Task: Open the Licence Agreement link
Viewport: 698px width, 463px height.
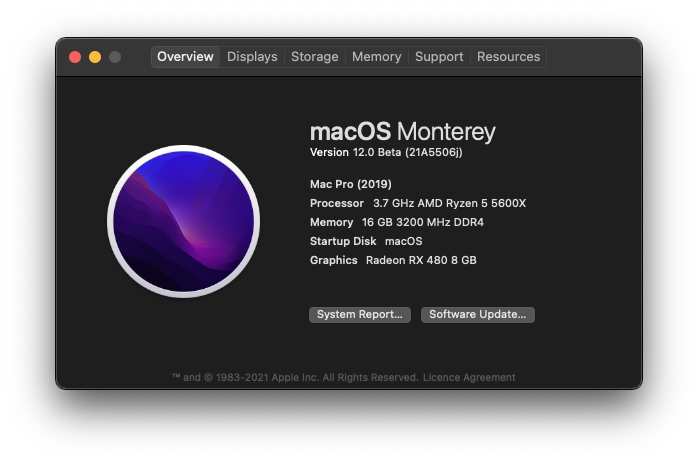Action: [469, 378]
